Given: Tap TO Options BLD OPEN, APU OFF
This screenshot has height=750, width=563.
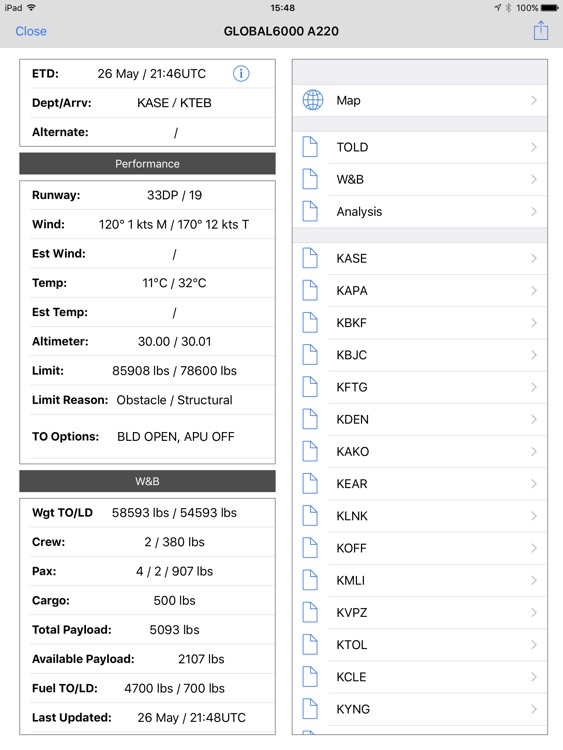Looking at the screenshot, I should (x=176, y=437).
